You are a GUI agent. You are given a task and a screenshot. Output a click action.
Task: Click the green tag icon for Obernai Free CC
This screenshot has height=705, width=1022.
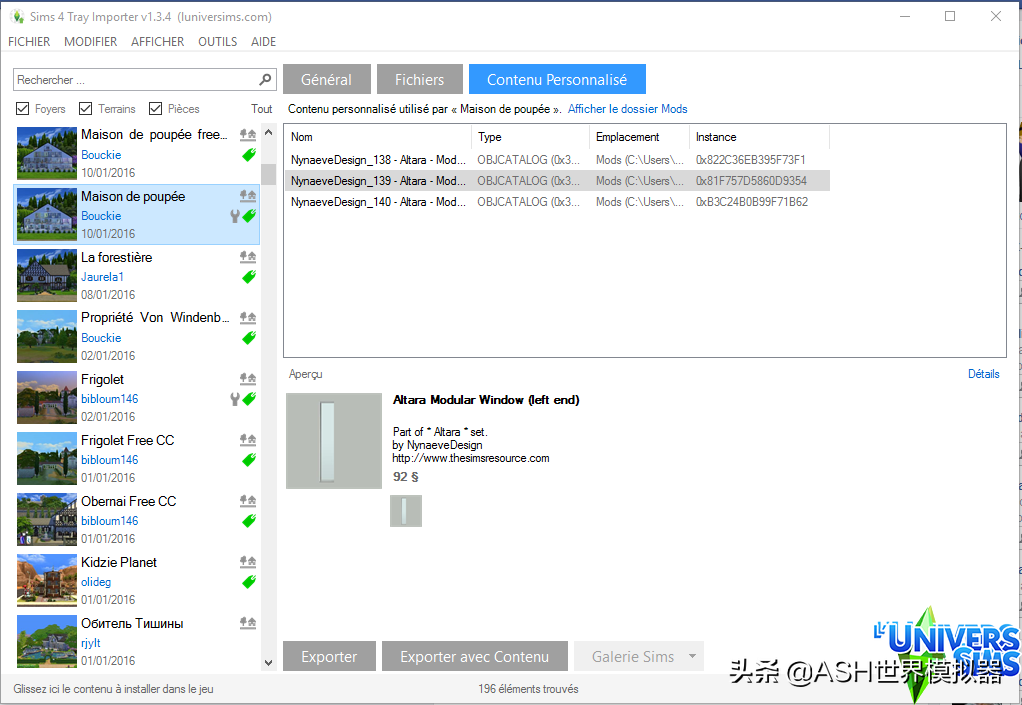(x=249, y=521)
